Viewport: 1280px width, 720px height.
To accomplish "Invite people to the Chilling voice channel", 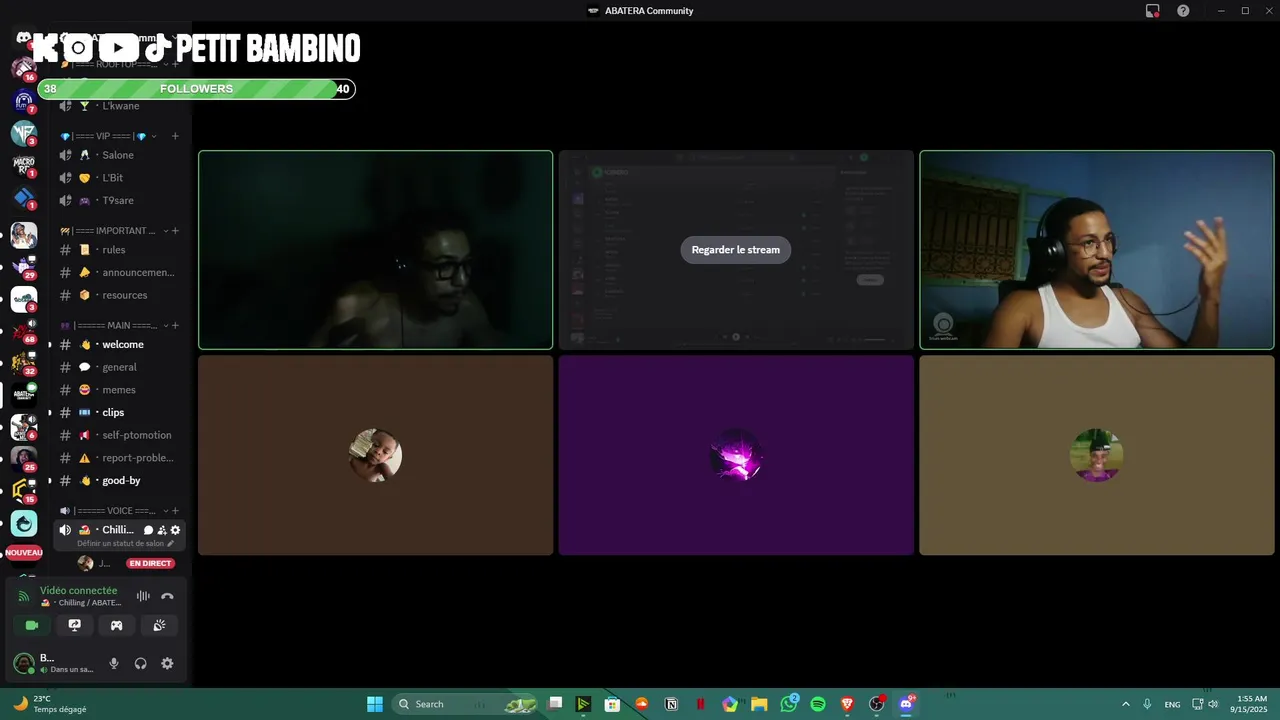I will (162, 530).
